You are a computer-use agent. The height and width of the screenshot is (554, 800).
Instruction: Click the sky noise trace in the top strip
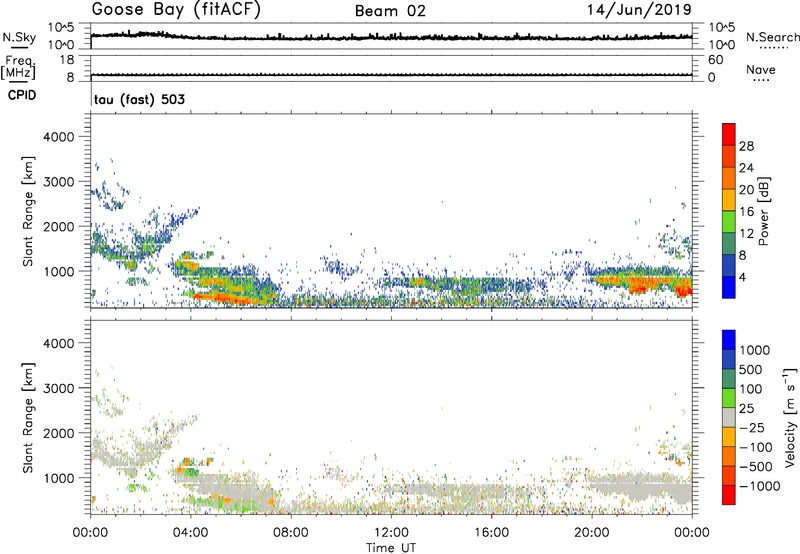click(x=391, y=37)
